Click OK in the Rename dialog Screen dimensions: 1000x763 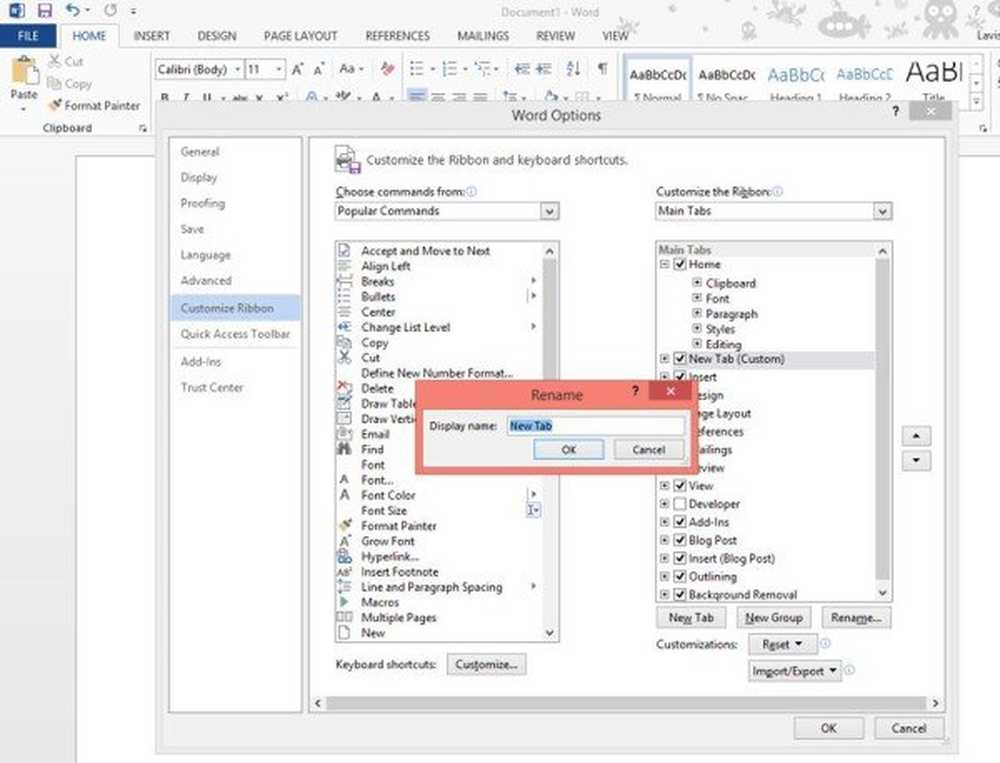[x=568, y=449]
